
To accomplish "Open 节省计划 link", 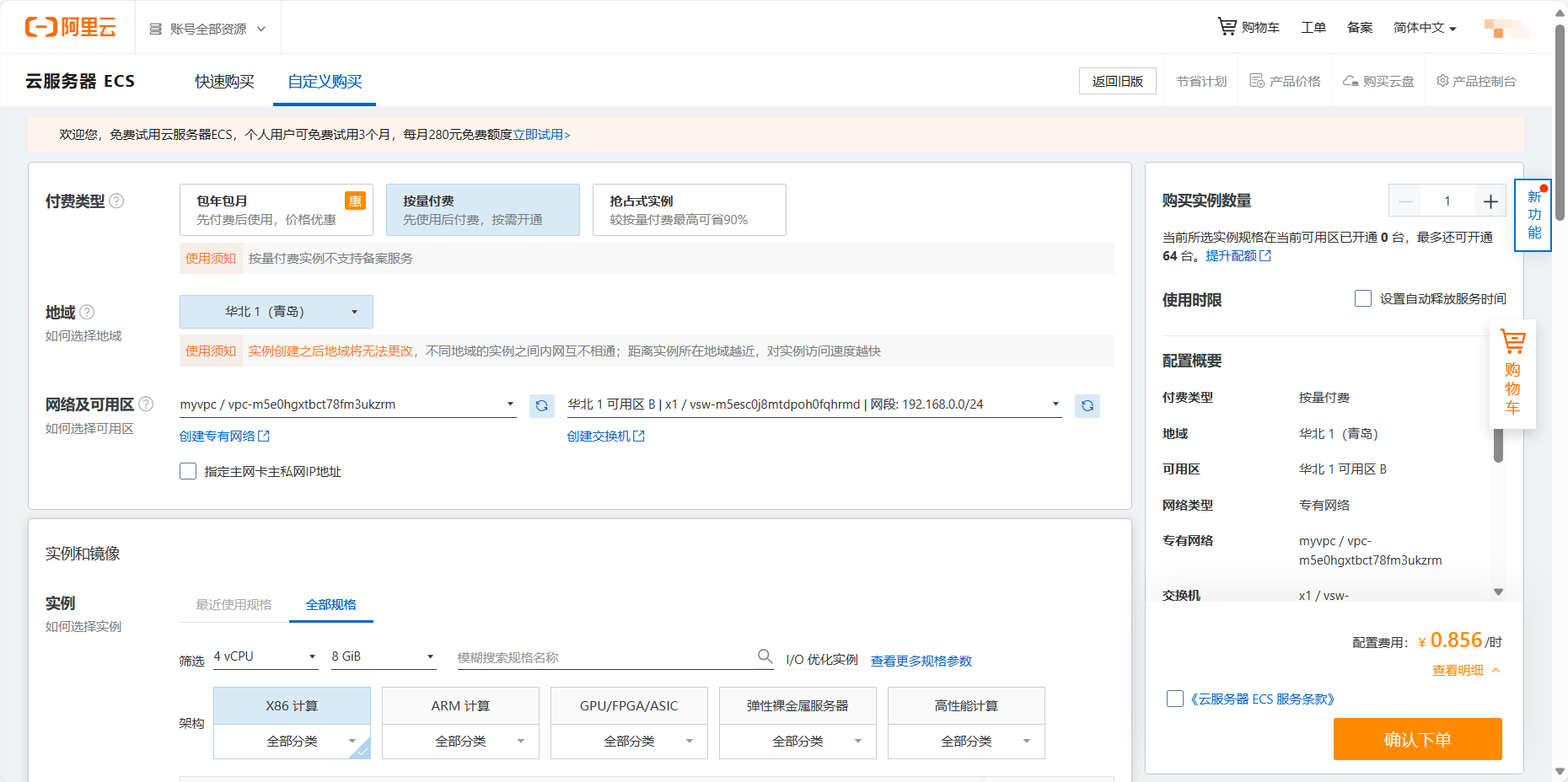I will click(1201, 81).
